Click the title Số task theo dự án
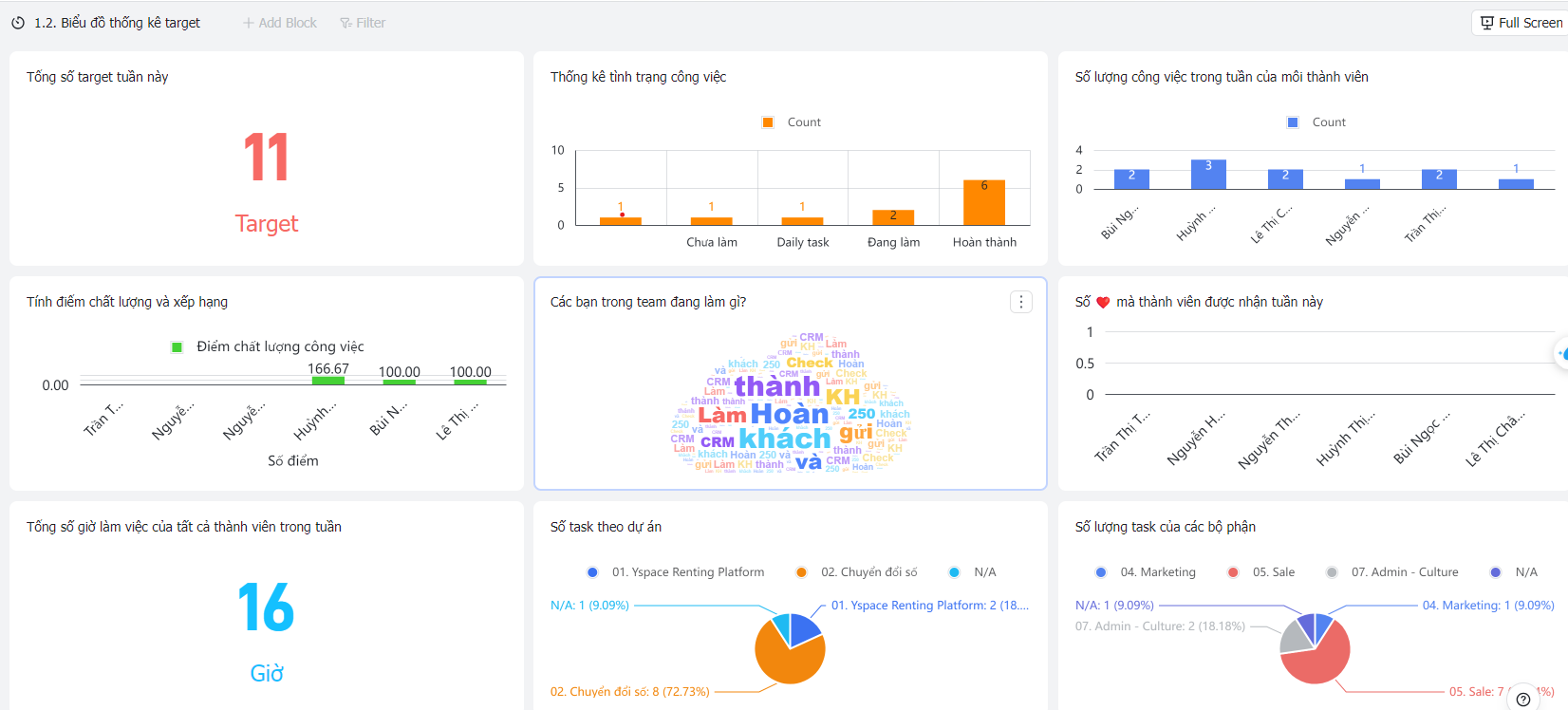 [x=607, y=527]
